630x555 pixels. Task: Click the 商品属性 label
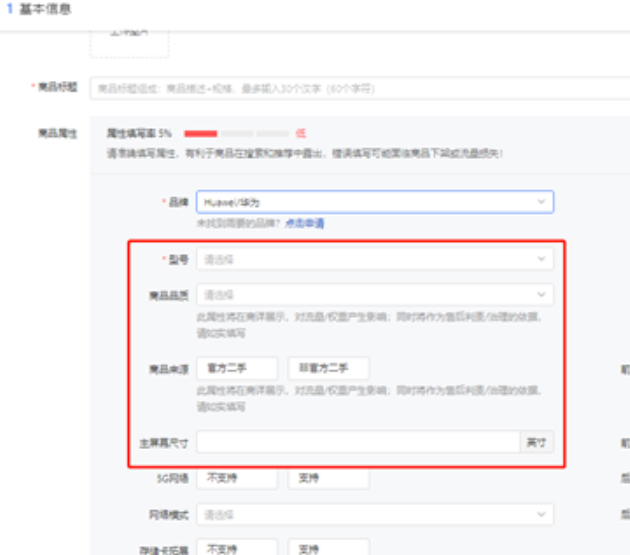(57, 133)
